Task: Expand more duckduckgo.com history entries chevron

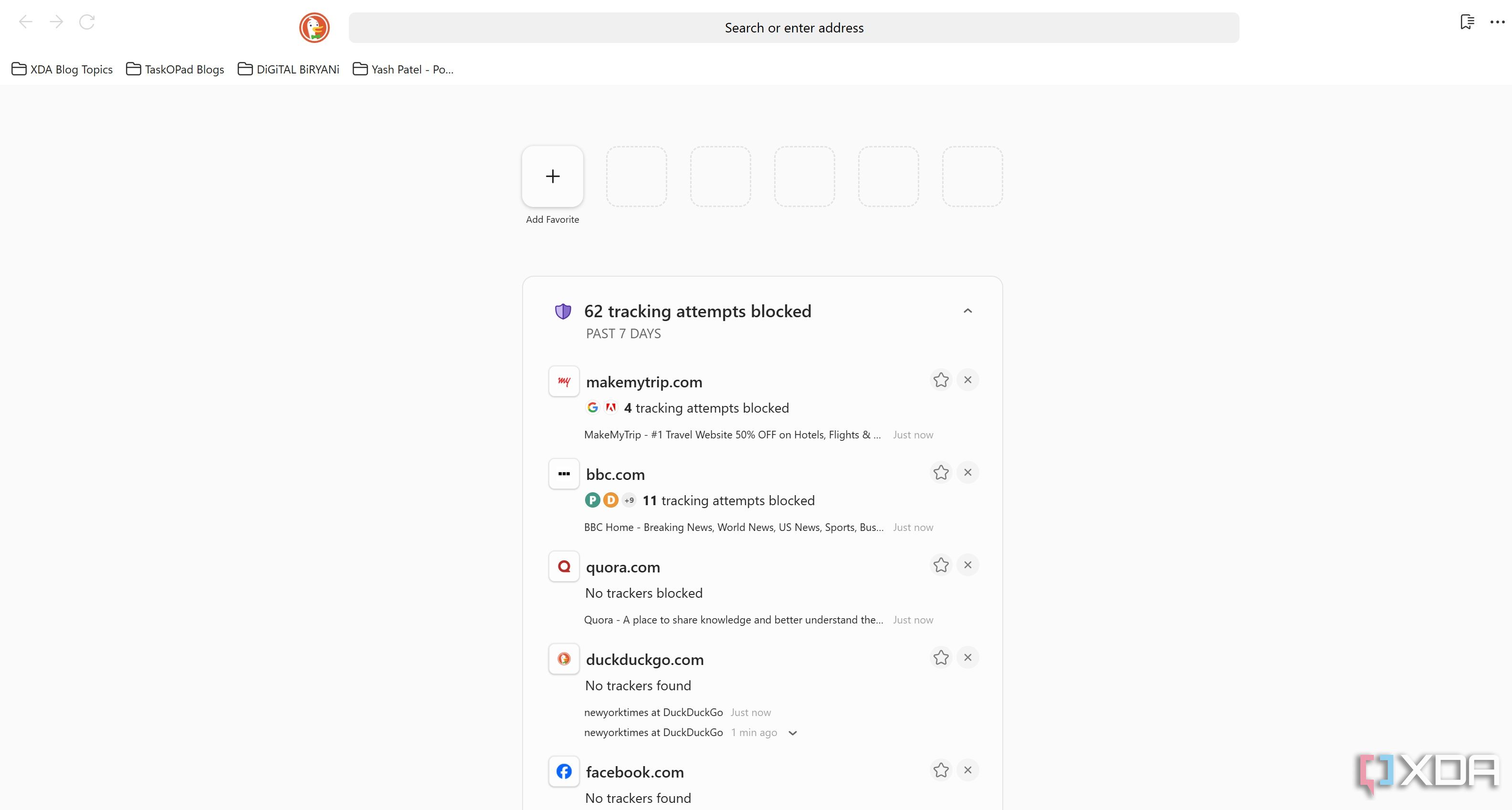Action: (x=792, y=733)
